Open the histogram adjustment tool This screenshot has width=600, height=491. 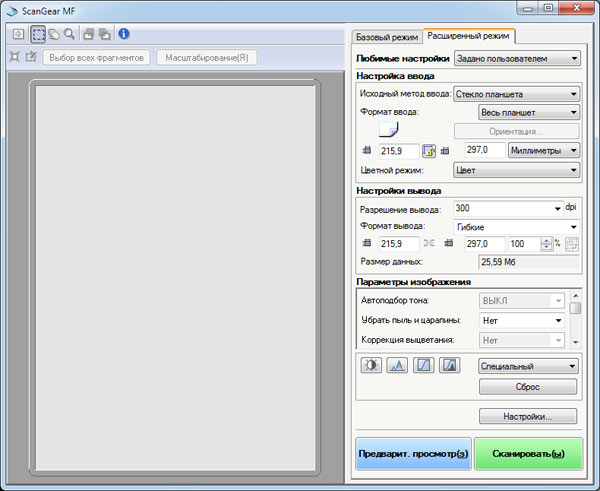coord(397,365)
